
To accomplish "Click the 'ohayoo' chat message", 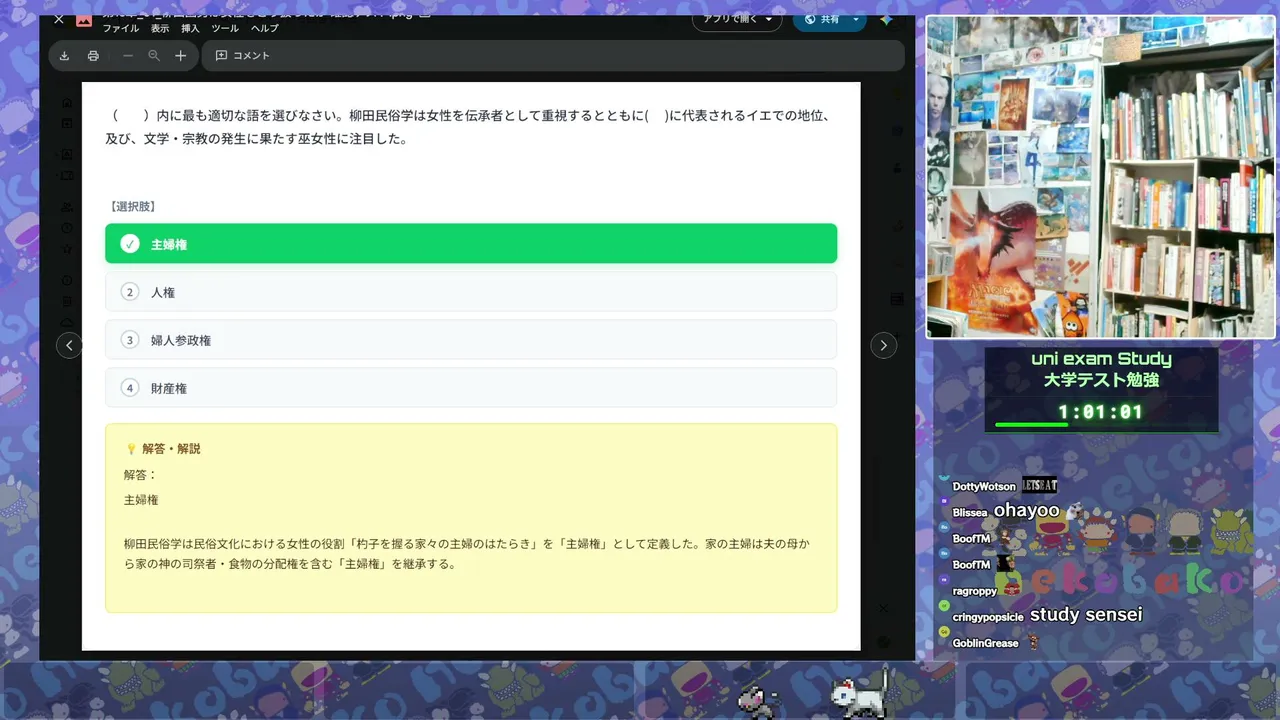I will click(1026, 511).
